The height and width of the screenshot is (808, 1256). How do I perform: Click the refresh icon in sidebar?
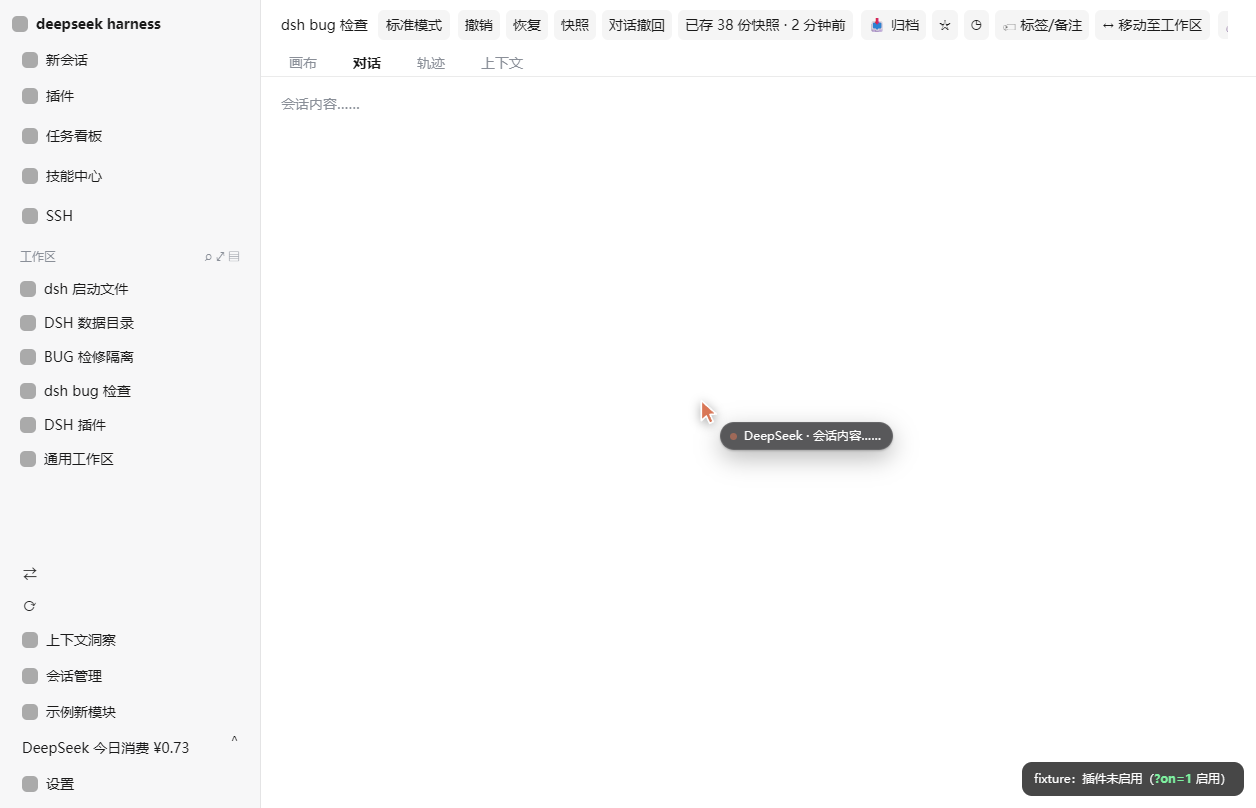pyautogui.click(x=30, y=606)
